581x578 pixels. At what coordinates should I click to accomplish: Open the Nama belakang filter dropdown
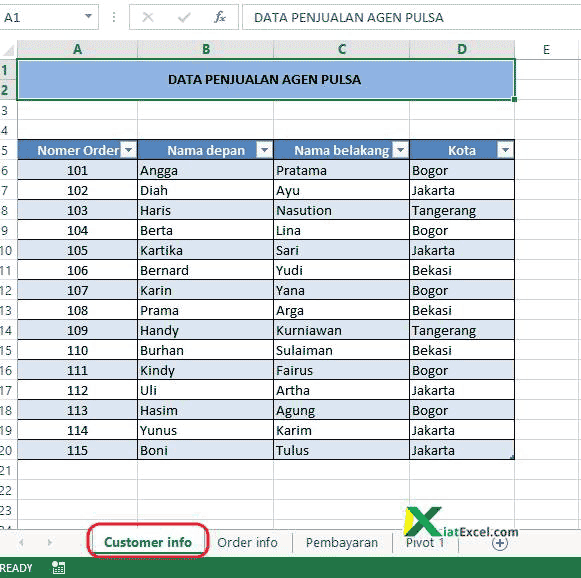click(401, 150)
